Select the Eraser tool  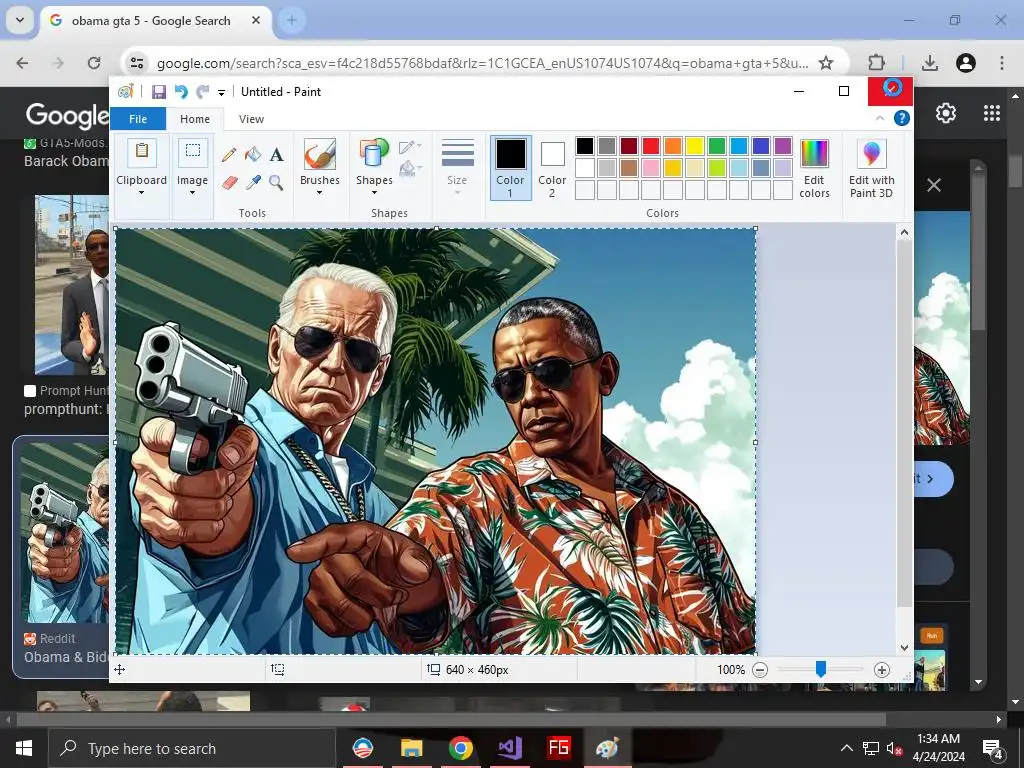pyautogui.click(x=229, y=182)
